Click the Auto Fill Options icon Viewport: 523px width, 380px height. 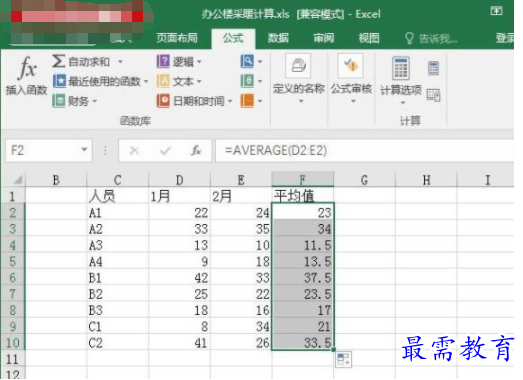tap(343, 360)
